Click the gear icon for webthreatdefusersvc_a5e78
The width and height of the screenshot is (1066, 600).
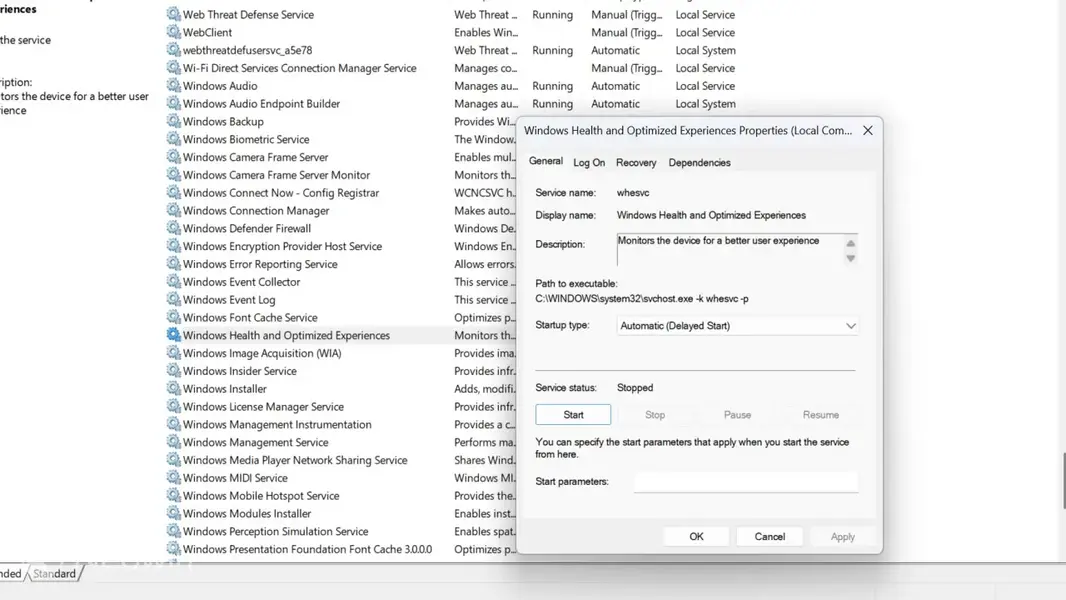(x=173, y=50)
